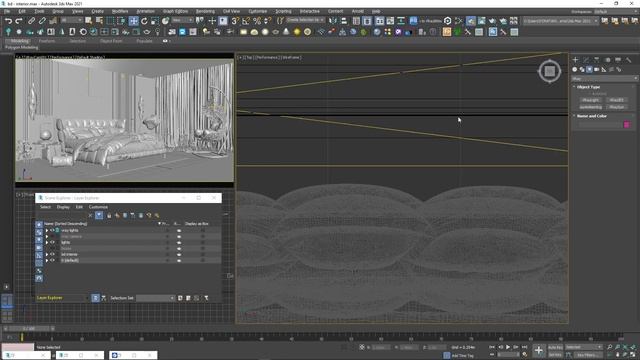Click the VRaySun object type button
The width and height of the screenshot is (640, 360).
tap(617, 107)
